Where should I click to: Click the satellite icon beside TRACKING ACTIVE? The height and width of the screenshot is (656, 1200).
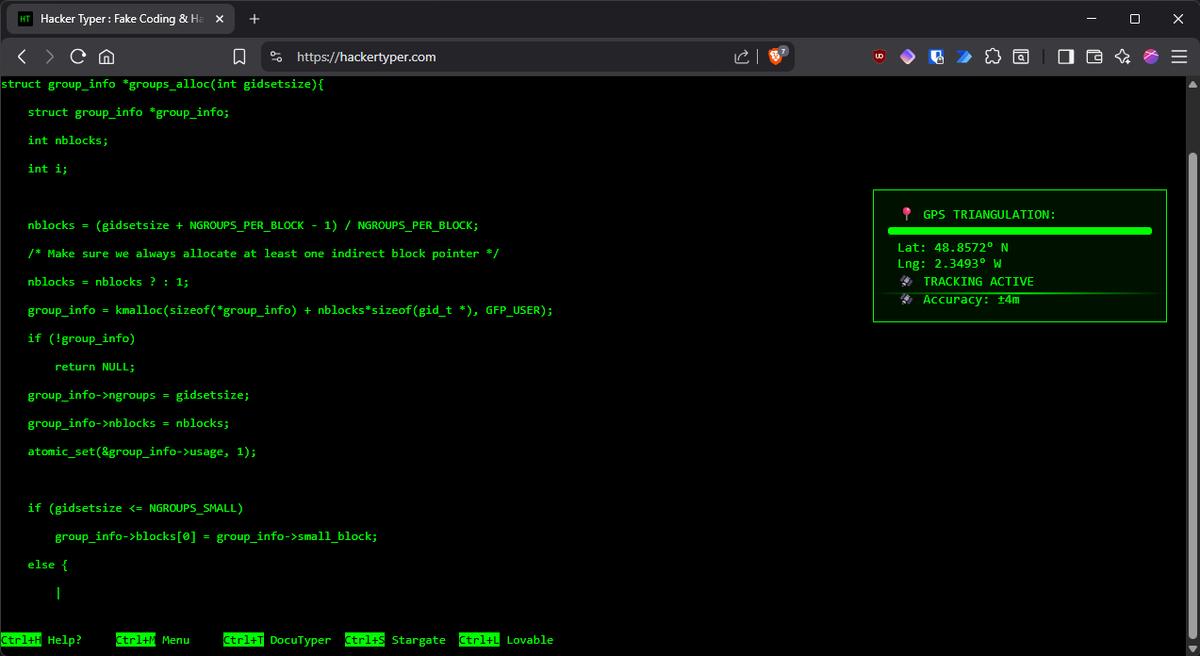906,282
